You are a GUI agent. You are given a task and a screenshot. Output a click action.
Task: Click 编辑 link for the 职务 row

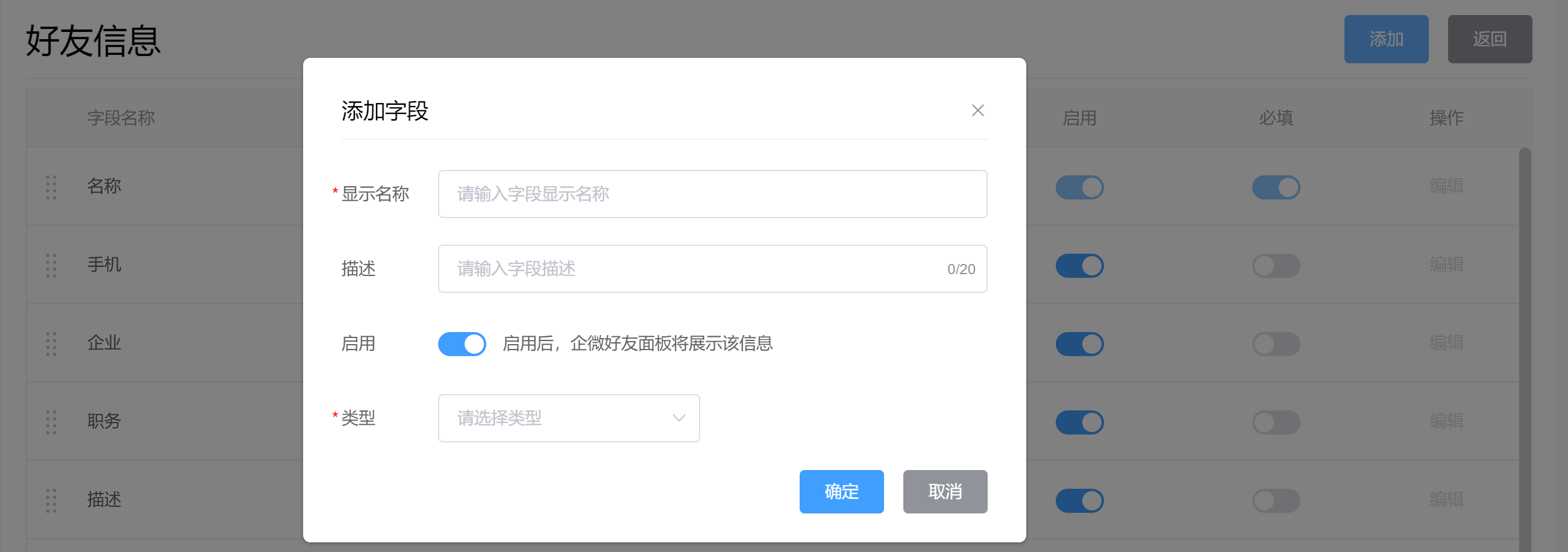tap(1446, 421)
